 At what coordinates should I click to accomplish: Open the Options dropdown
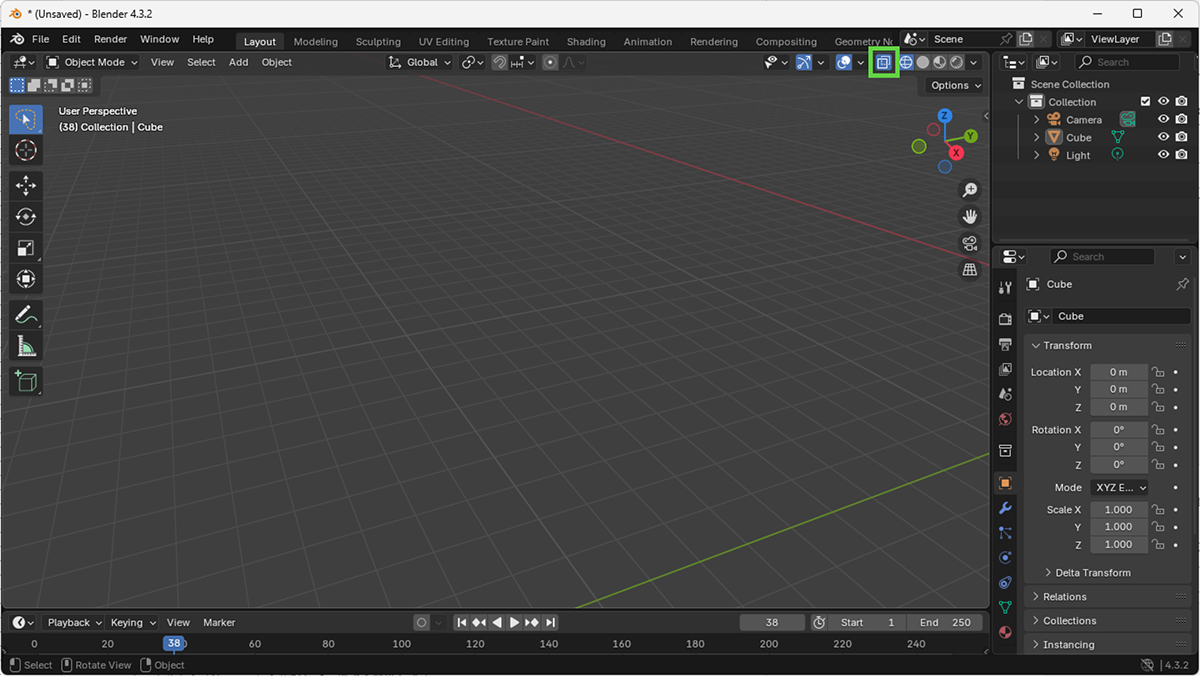954,85
